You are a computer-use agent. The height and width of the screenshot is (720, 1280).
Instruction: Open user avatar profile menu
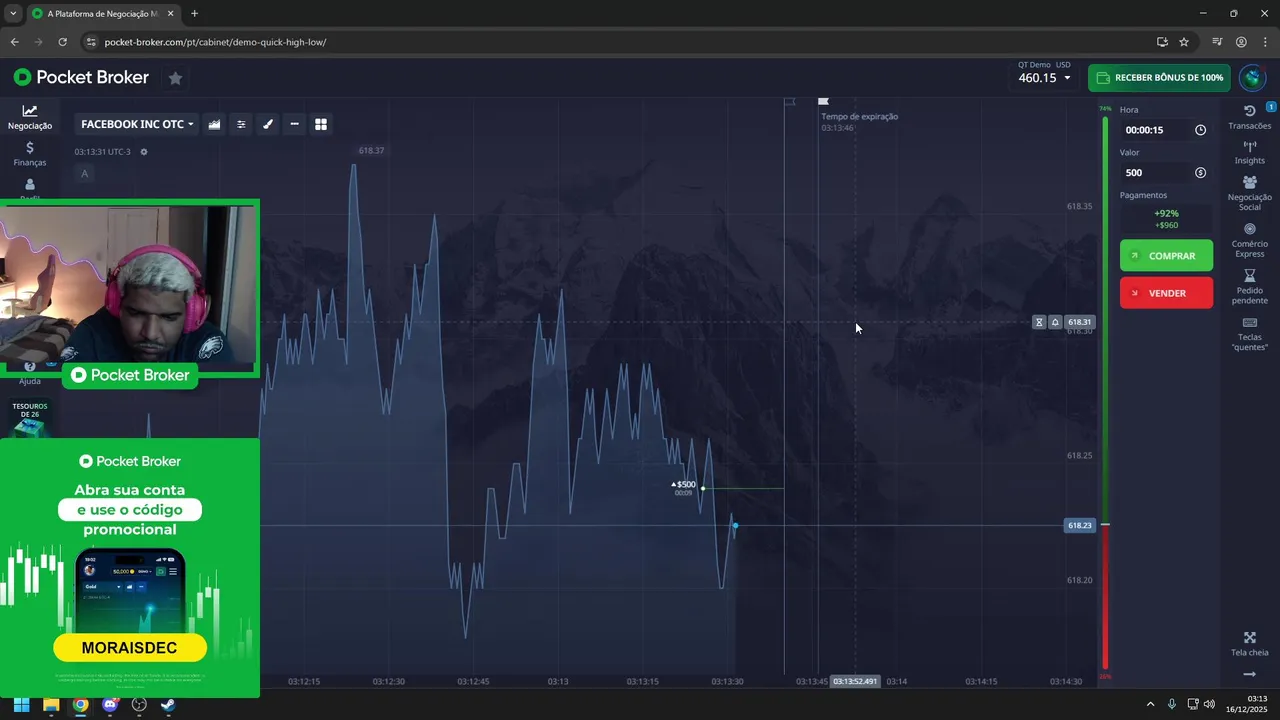tap(1252, 78)
